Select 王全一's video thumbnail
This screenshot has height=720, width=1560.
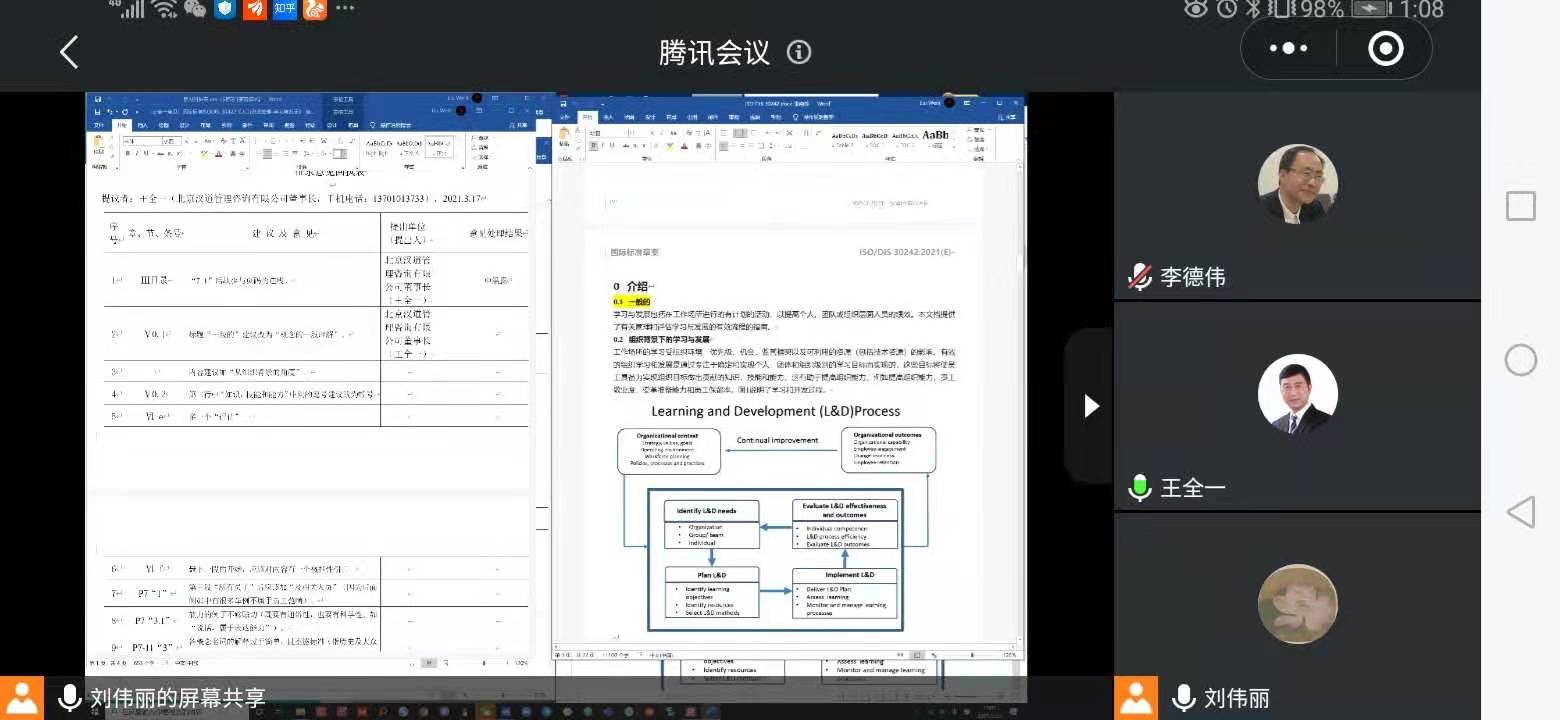(x=1297, y=394)
